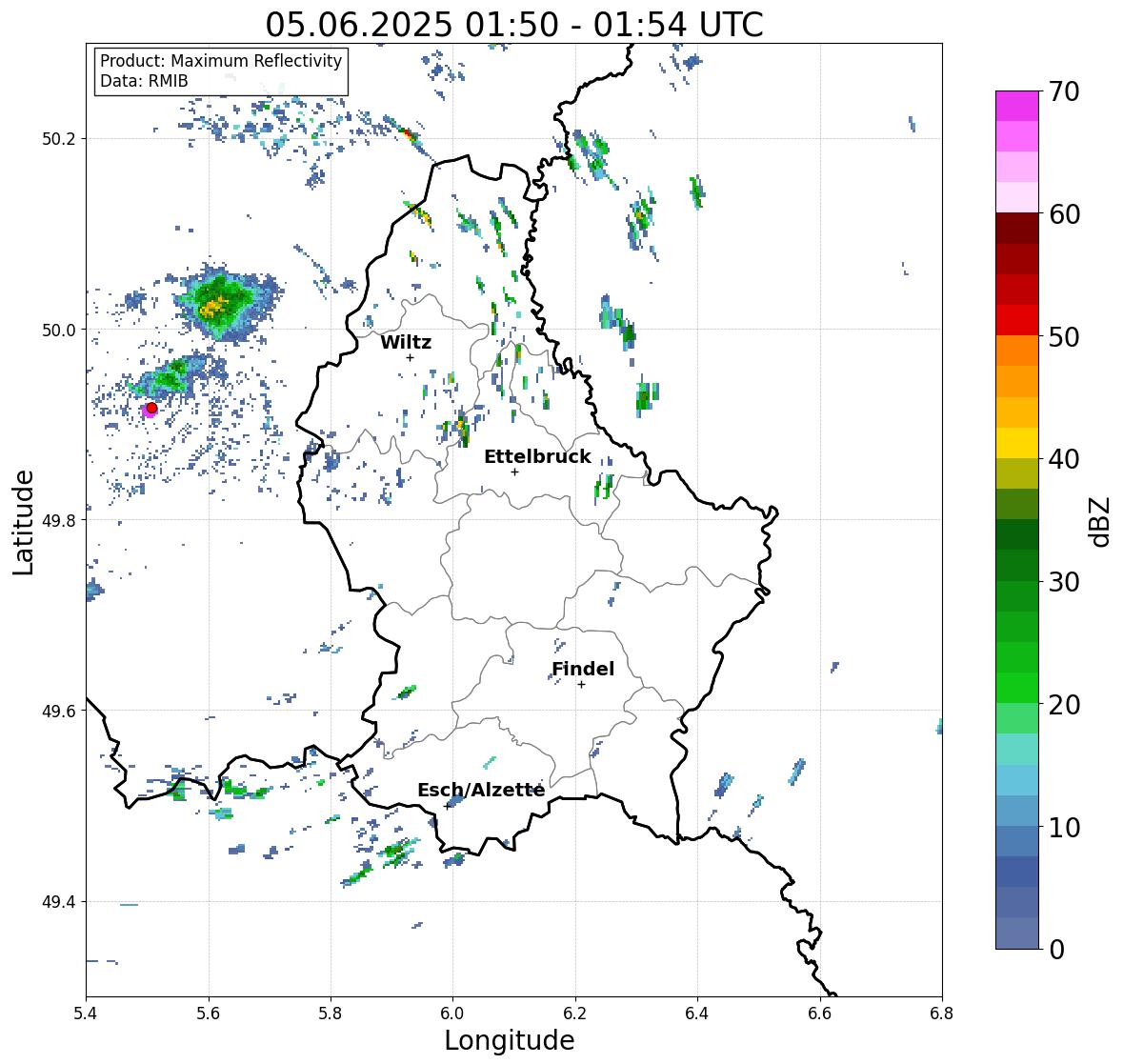The height and width of the screenshot is (1064, 1123).
Task: Click the longitude tick label 5.8
Action: pos(331,1013)
